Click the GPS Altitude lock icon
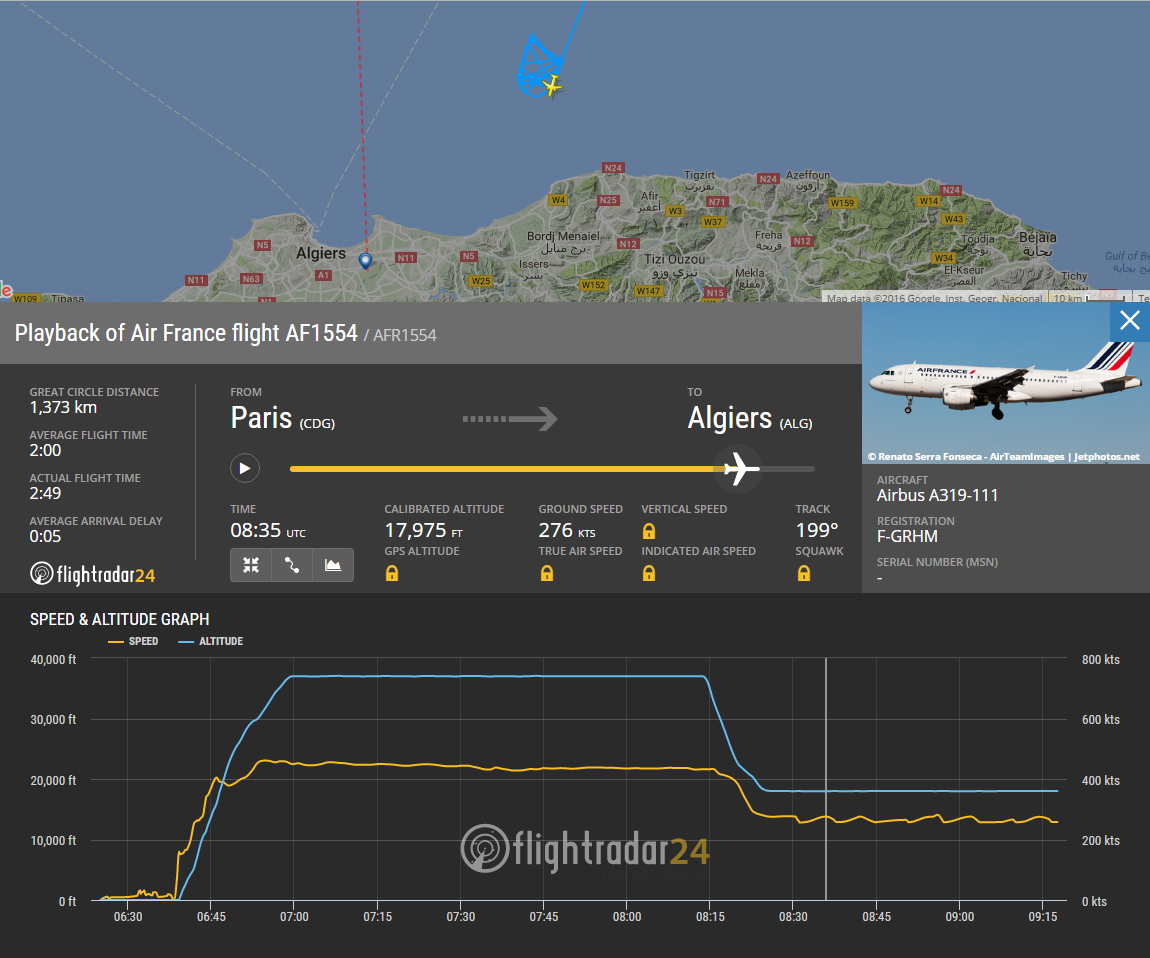 pos(392,573)
